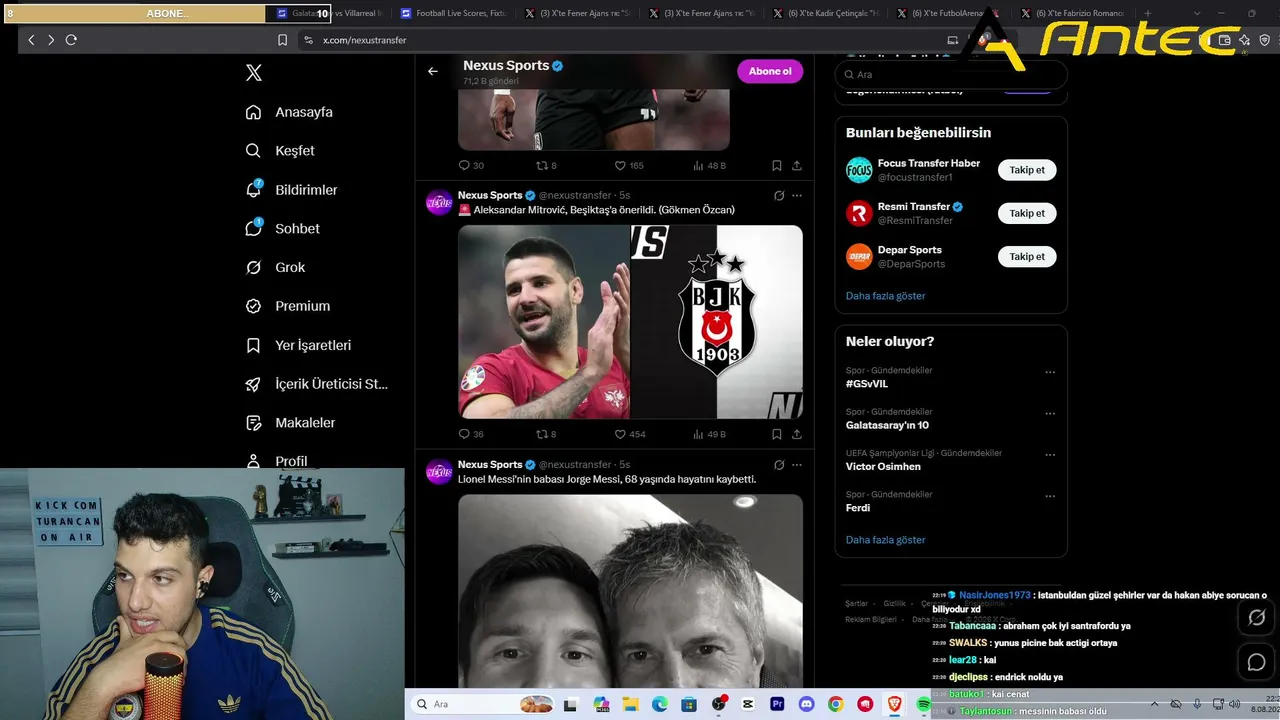Open Spotify from the taskbar
Viewport: 1280px width, 720px height.
pos(923,704)
